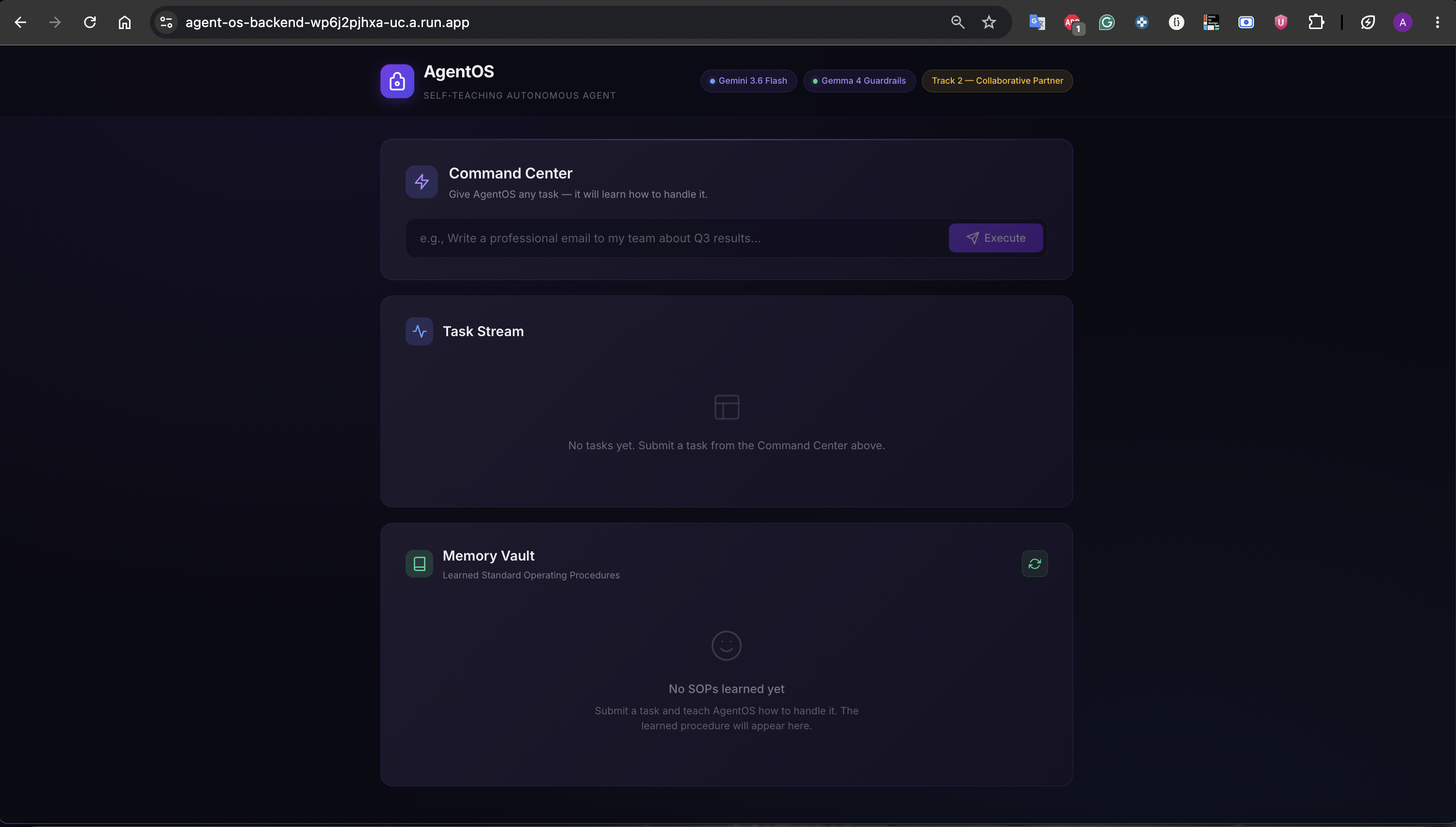Screen dimensions: 1456x827
Task: Click the Memory Vault book icon
Action: tap(419, 563)
